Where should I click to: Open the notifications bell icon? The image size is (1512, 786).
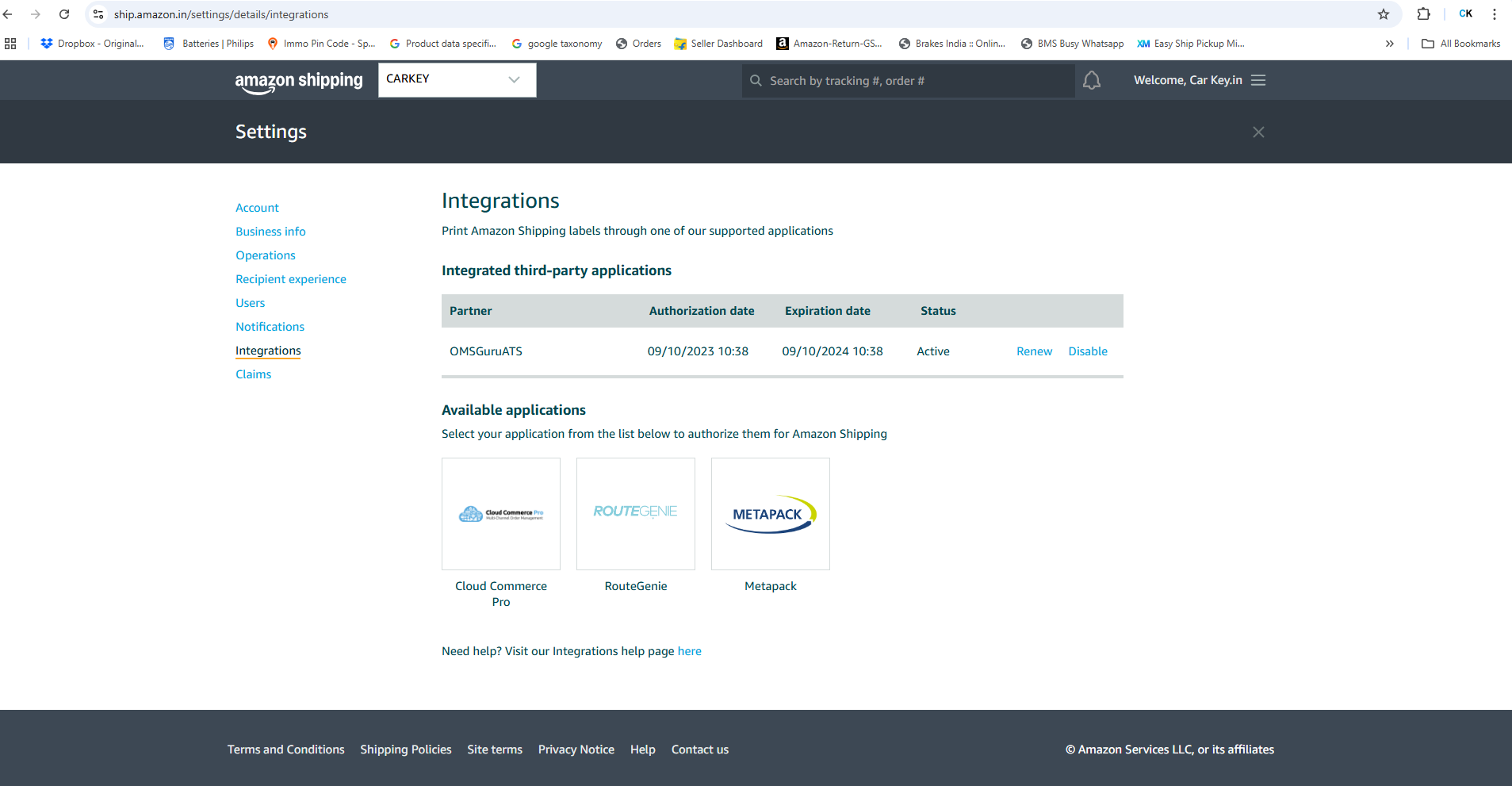(1092, 80)
